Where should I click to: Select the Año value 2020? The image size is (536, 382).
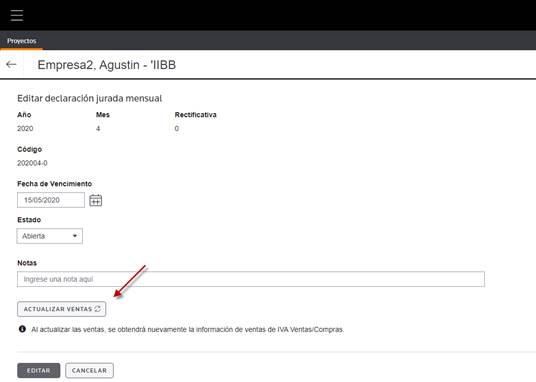pos(25,129)
